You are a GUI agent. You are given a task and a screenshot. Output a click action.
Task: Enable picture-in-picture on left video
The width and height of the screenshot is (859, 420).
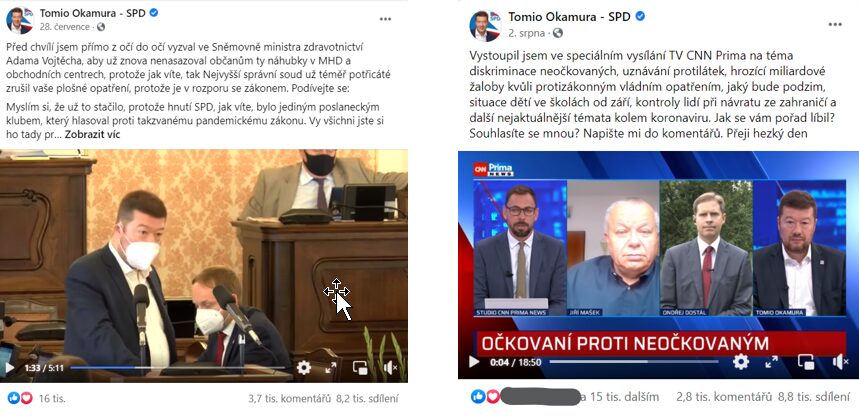360,368
